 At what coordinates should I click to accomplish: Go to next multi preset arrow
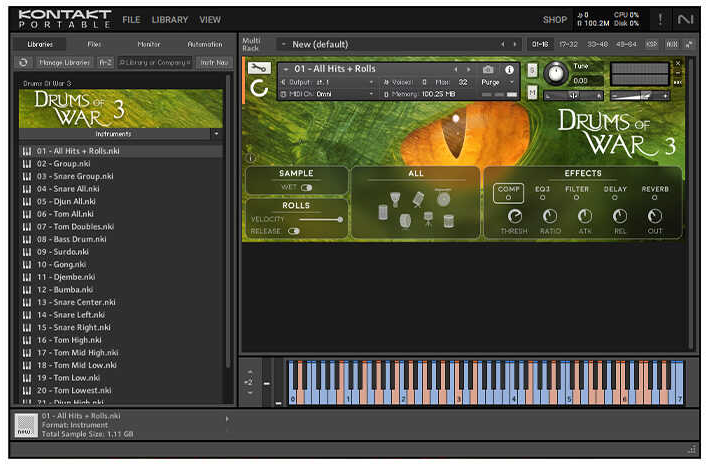[x=515, y=44]
